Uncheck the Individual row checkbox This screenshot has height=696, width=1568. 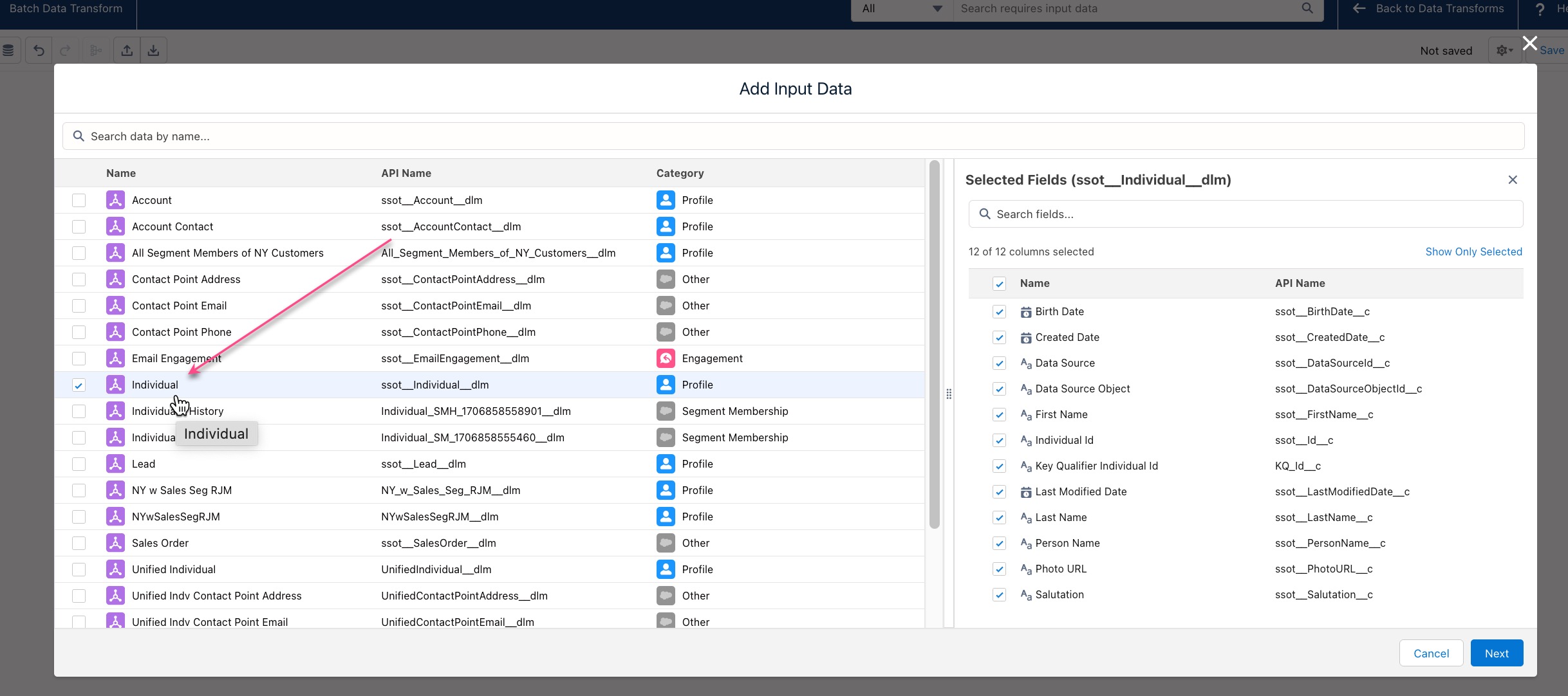79,385
